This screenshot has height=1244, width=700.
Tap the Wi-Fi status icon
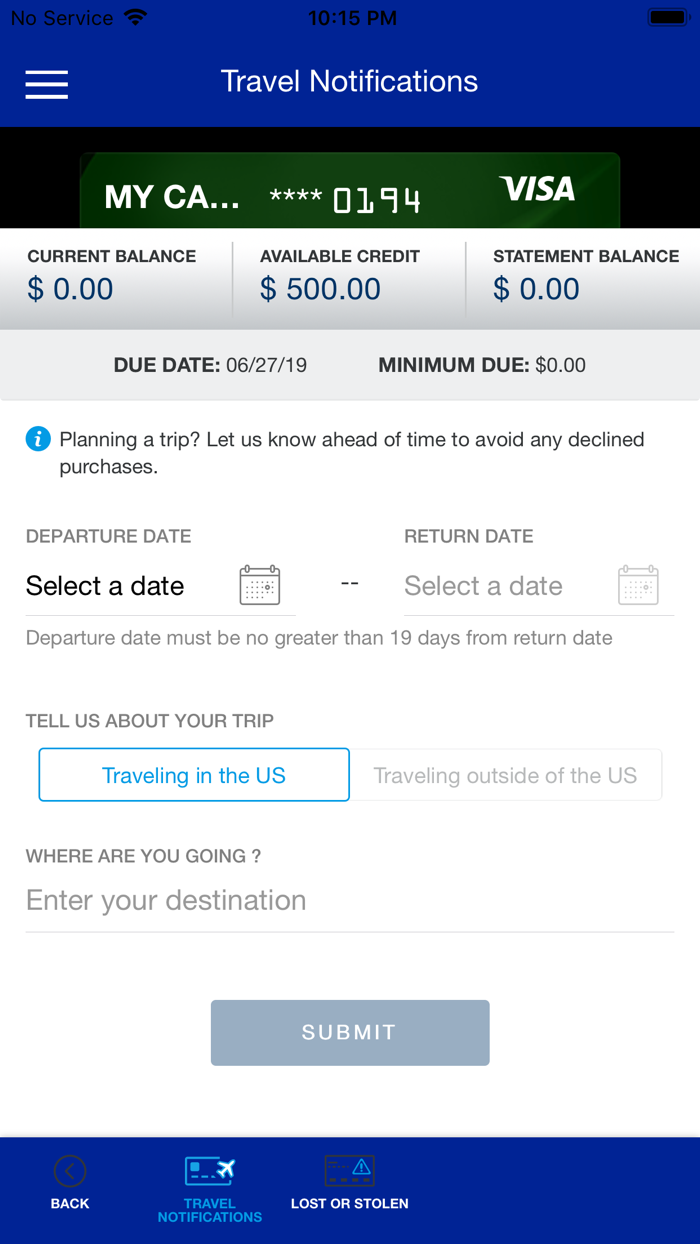pos(134,18)
